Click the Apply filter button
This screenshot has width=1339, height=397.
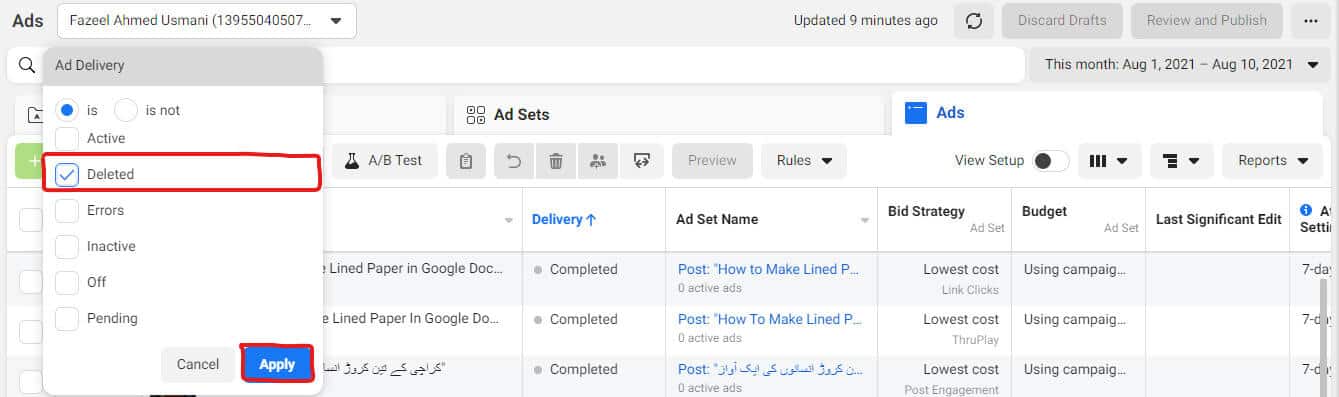(277, 364)
